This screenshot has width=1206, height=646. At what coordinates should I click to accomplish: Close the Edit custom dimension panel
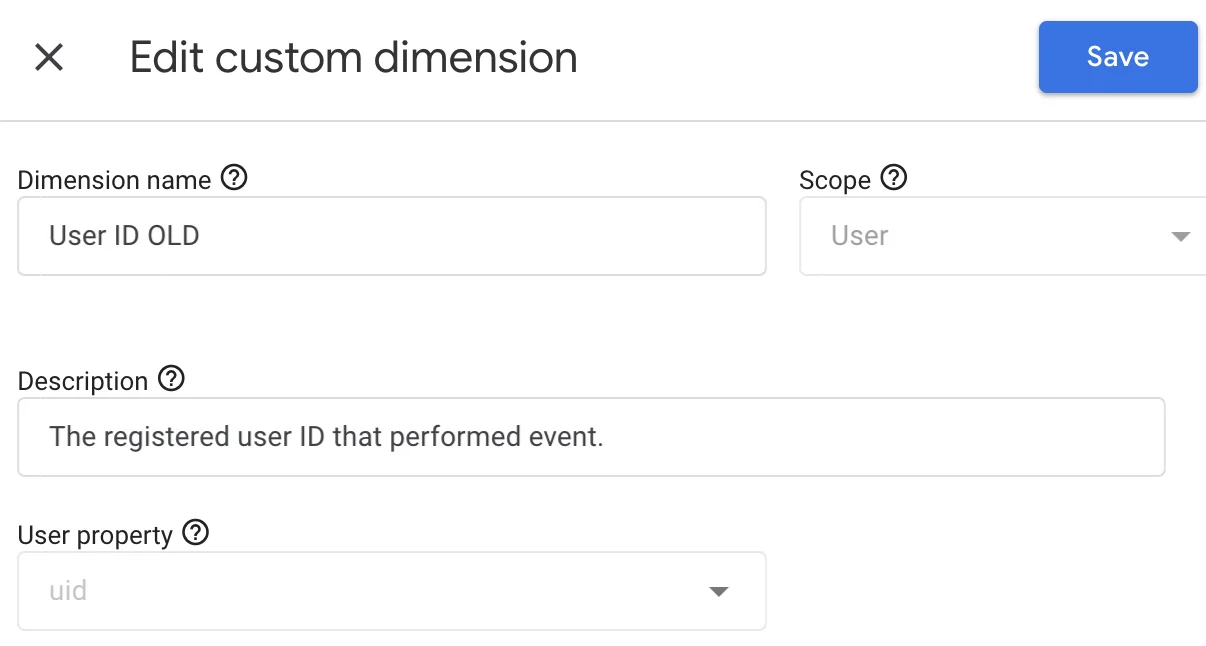pyautogui.click(x=49, y=57)
